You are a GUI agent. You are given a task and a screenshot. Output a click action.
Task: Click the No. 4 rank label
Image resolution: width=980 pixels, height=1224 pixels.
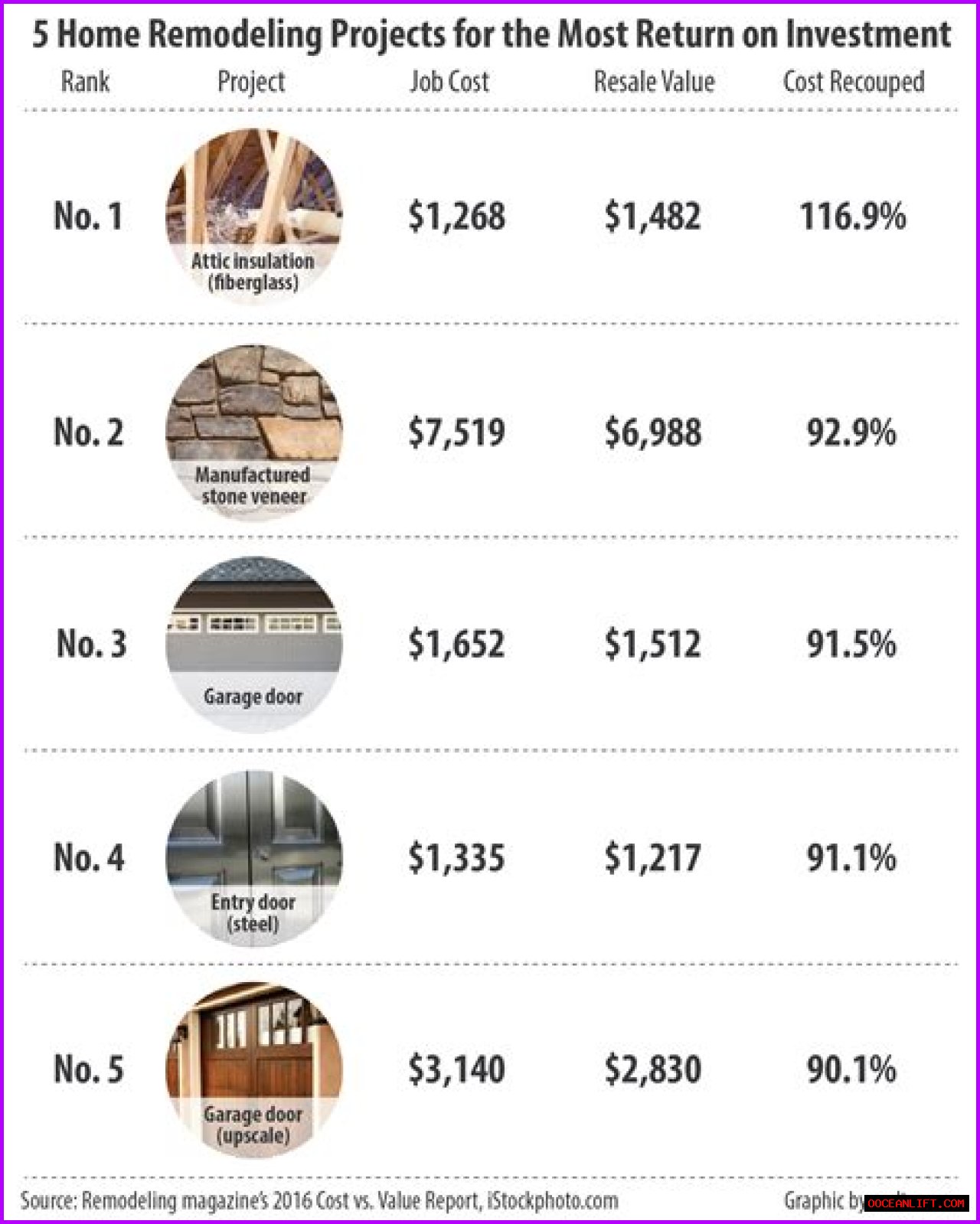(89, 858)
